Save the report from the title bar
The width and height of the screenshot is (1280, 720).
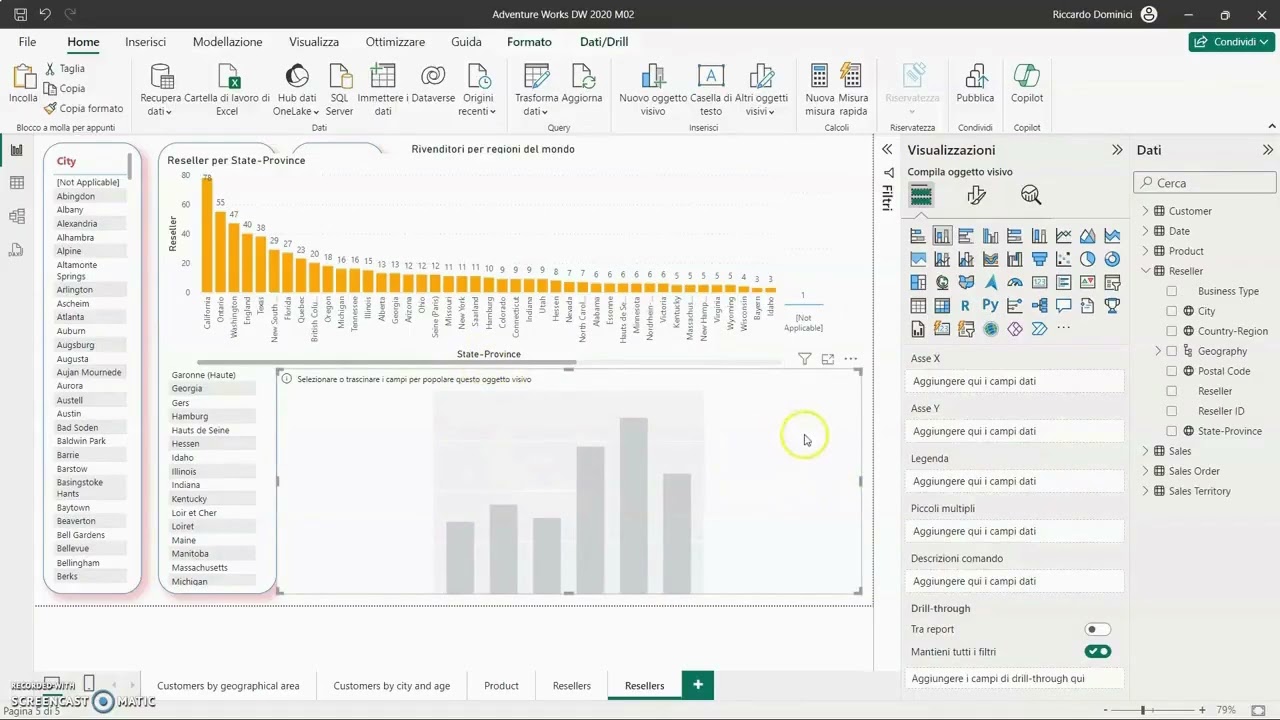(20, 14)
